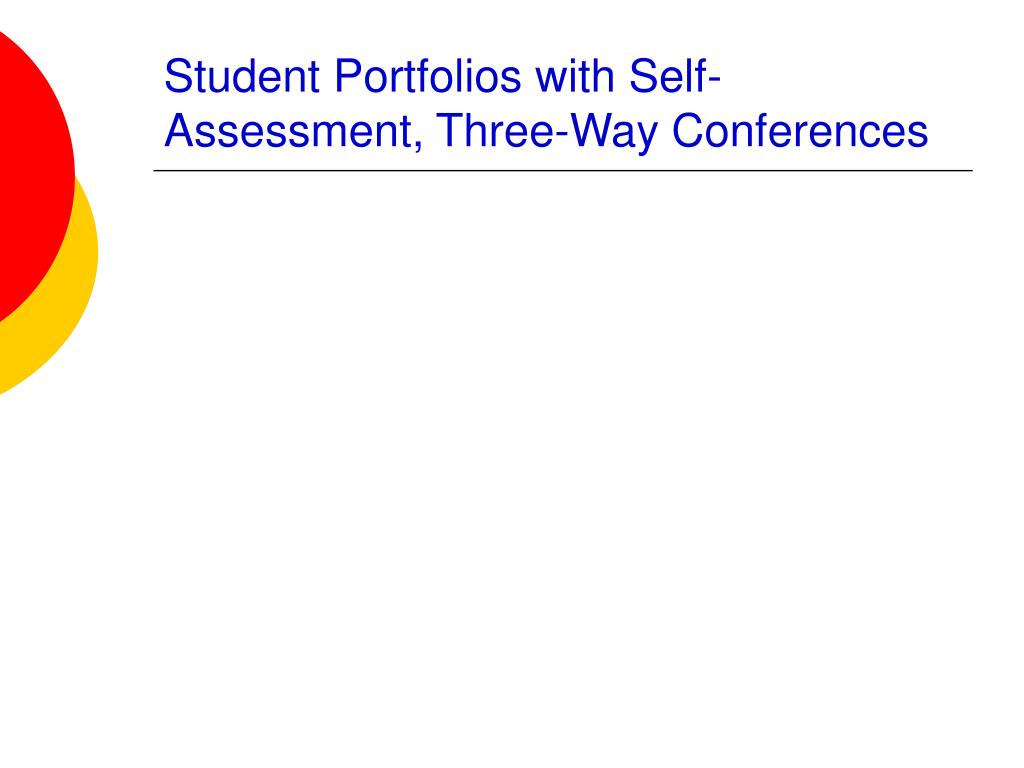The width and height of the screenshot is (1024, 768).
Task: Click the capital "S" starting "Student"
Action: click(177, 76)
